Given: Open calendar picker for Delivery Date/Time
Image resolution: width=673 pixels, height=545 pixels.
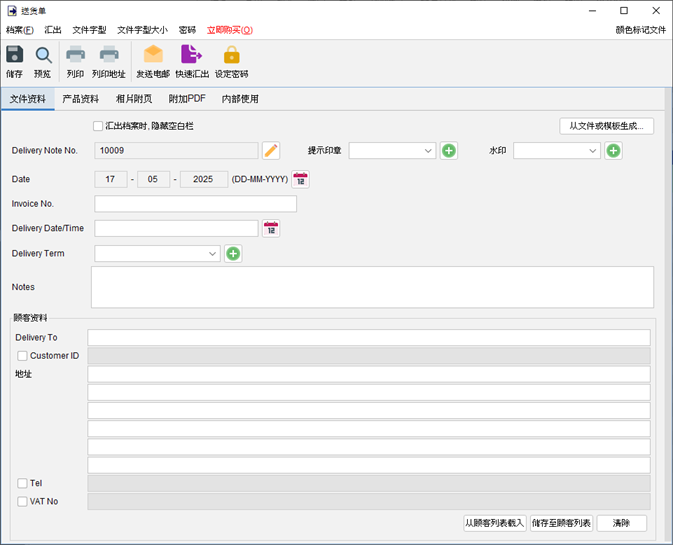Looking at the screenshot, I should coord(271,228).
